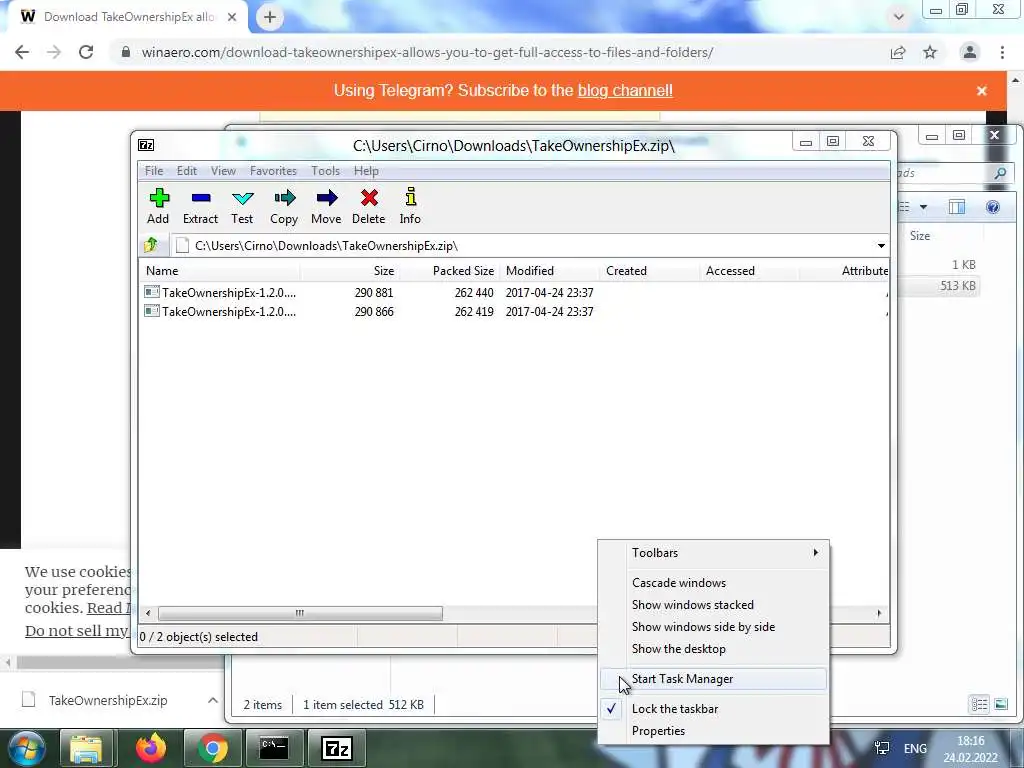
Task: Open the Chrome profile icon
Action: tap(970, 52)
